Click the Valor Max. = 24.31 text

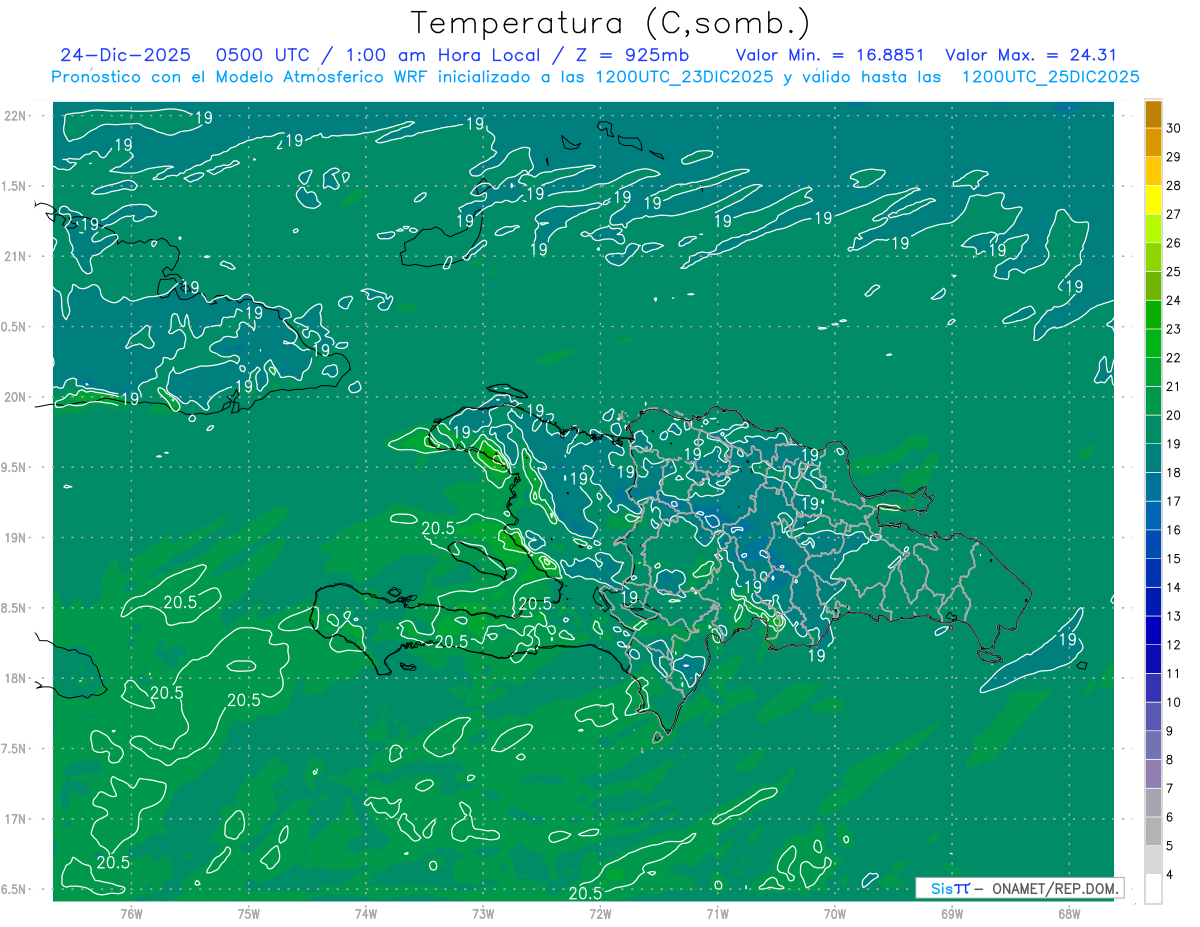click(x=1031, y=55)
